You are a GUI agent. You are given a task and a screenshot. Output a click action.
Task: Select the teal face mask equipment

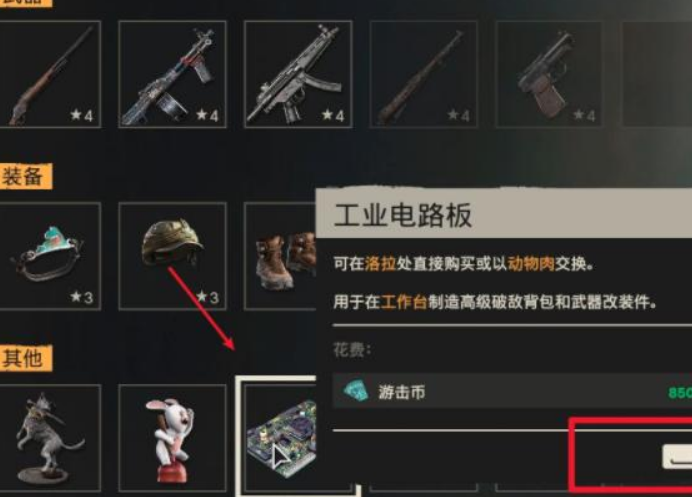tap(50, 256)
